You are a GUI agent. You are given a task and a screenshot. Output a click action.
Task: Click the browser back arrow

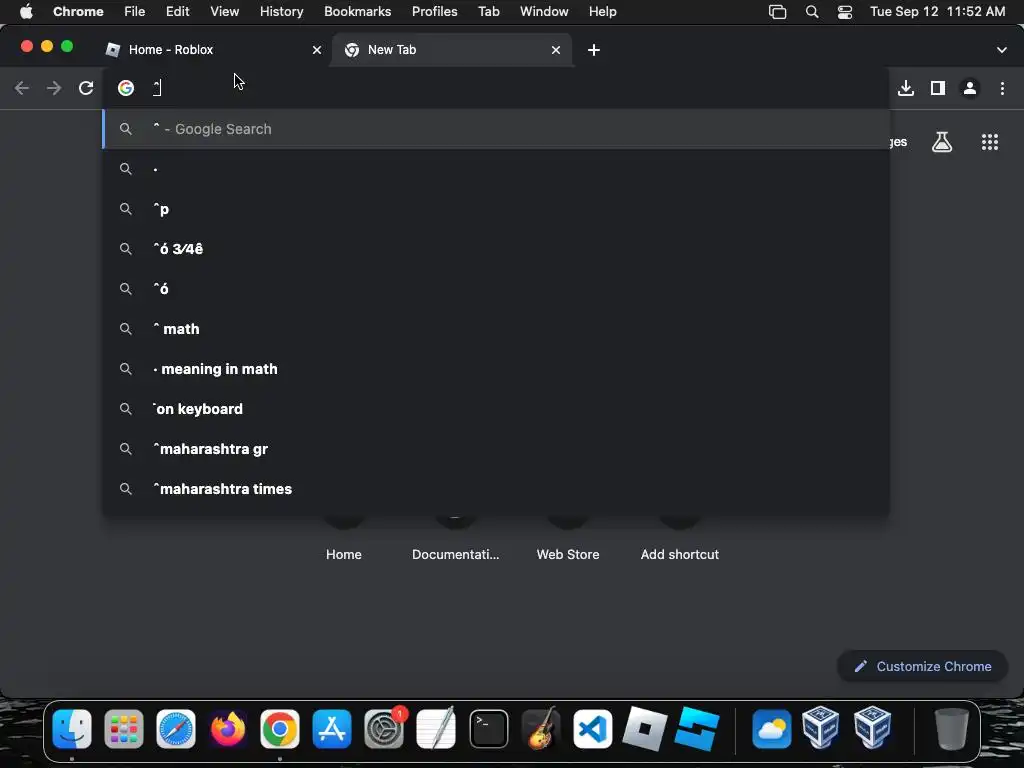point(22,88)
